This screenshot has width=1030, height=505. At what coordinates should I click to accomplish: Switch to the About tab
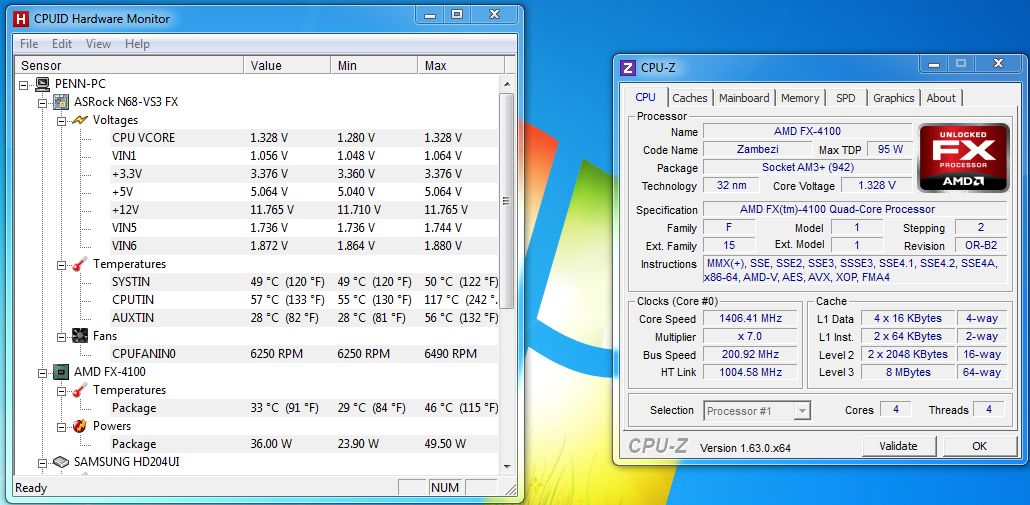click(x=941, y=98)
